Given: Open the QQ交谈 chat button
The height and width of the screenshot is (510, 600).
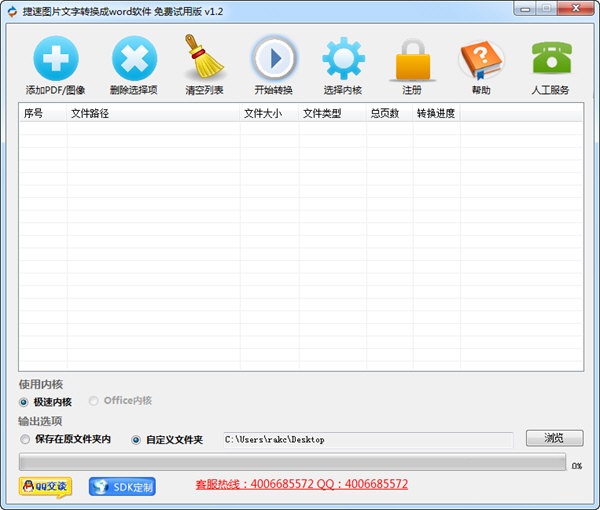Looking at the screenshot, I should tap(45, 487).
